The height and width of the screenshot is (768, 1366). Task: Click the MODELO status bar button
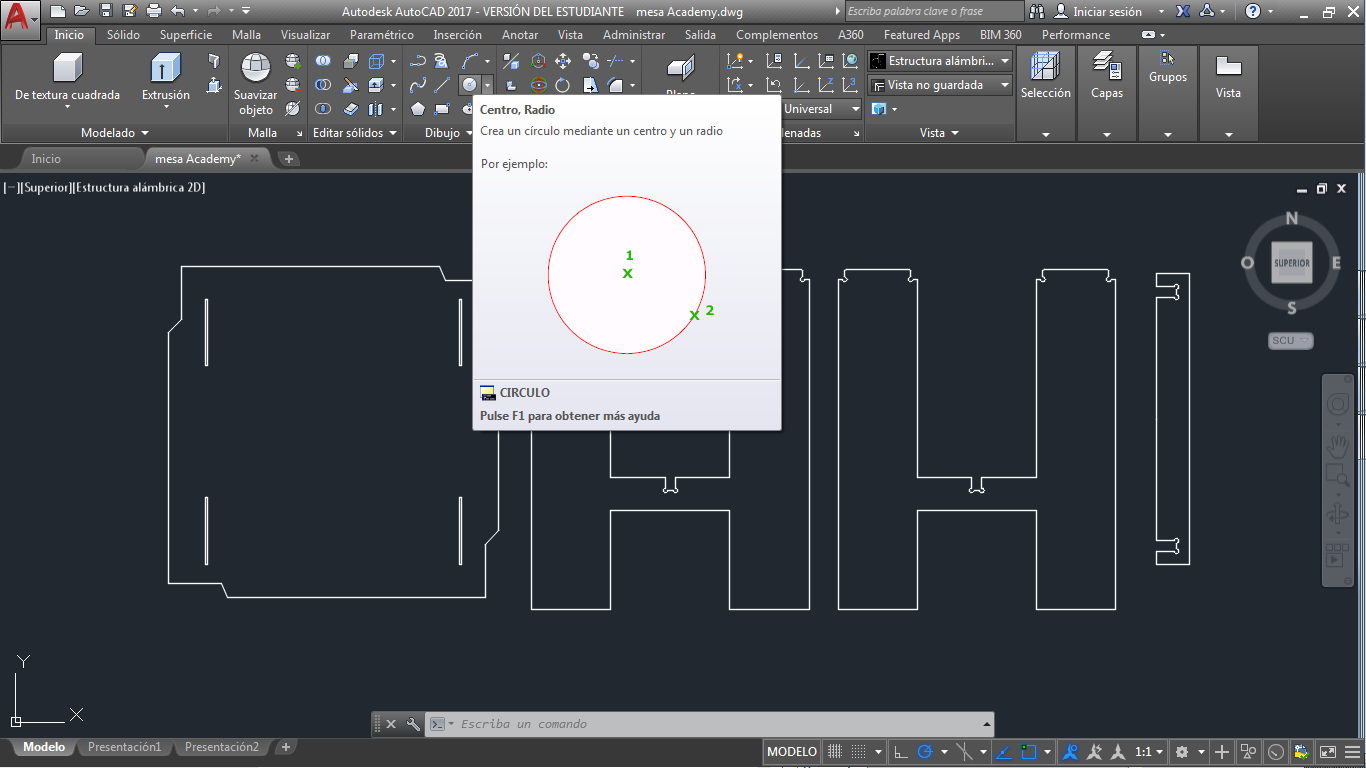pyautogui.click(x=792, y=752)
